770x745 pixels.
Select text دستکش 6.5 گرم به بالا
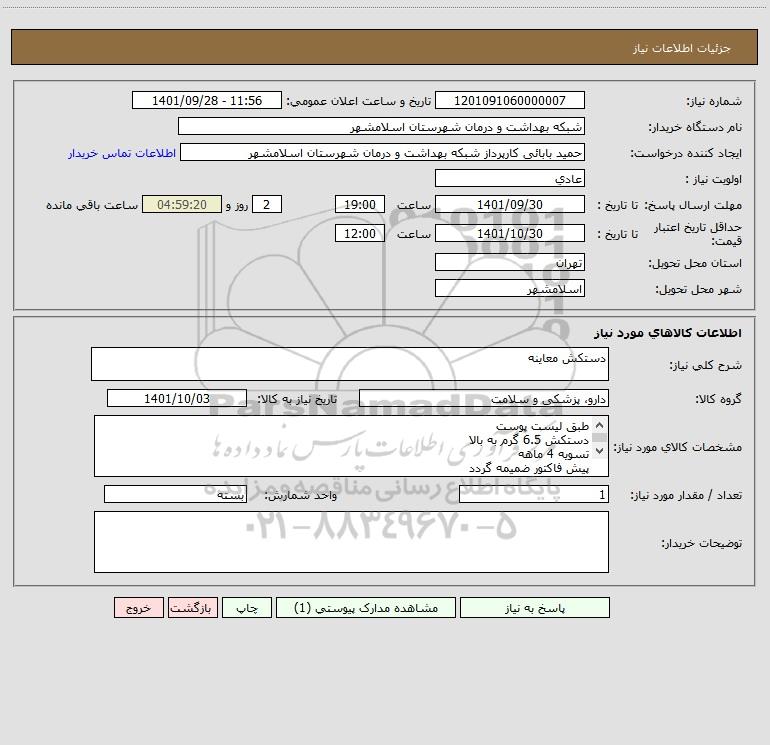pos(529,440)
